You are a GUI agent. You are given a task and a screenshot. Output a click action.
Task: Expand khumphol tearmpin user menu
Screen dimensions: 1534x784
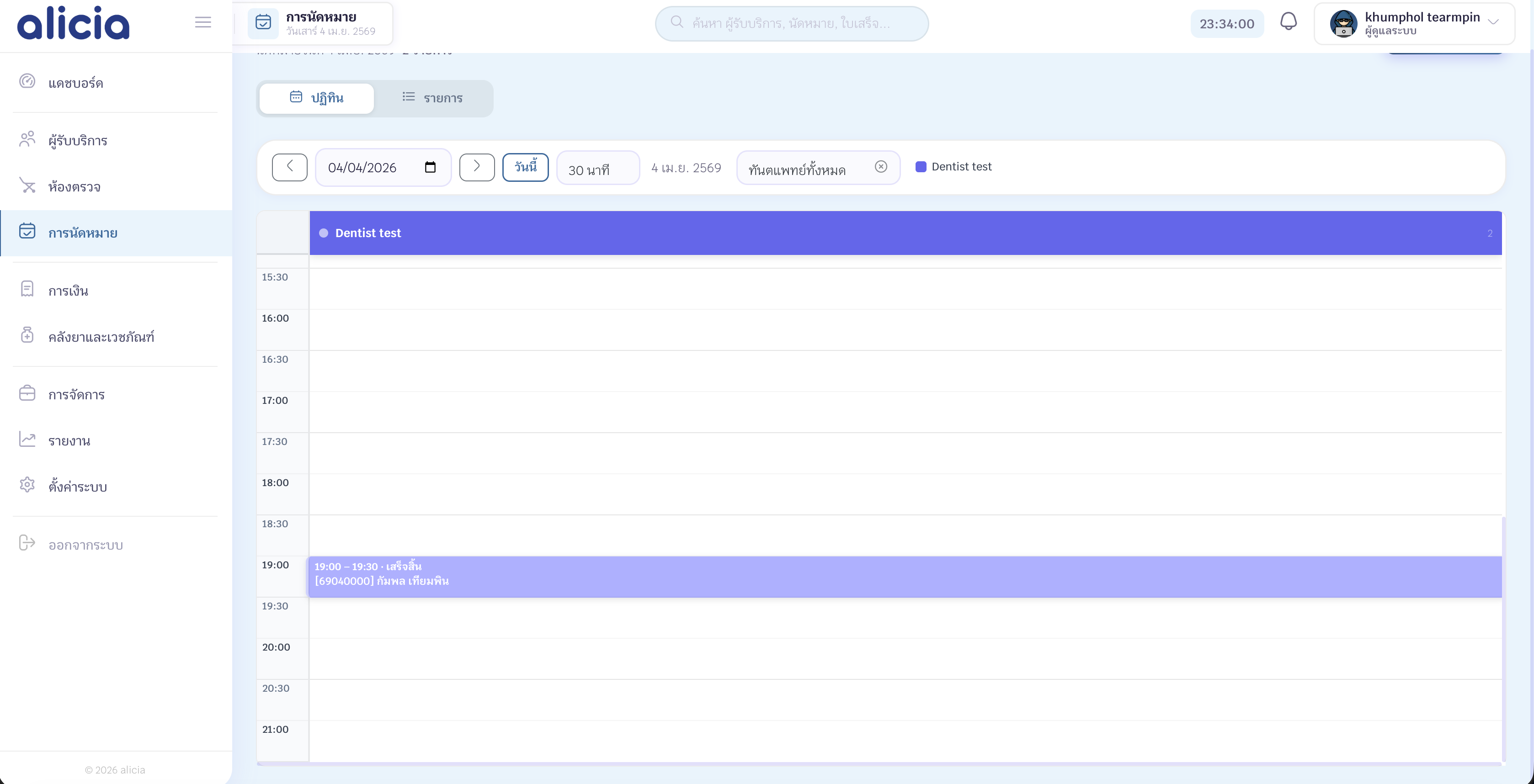pos(1493,23)
